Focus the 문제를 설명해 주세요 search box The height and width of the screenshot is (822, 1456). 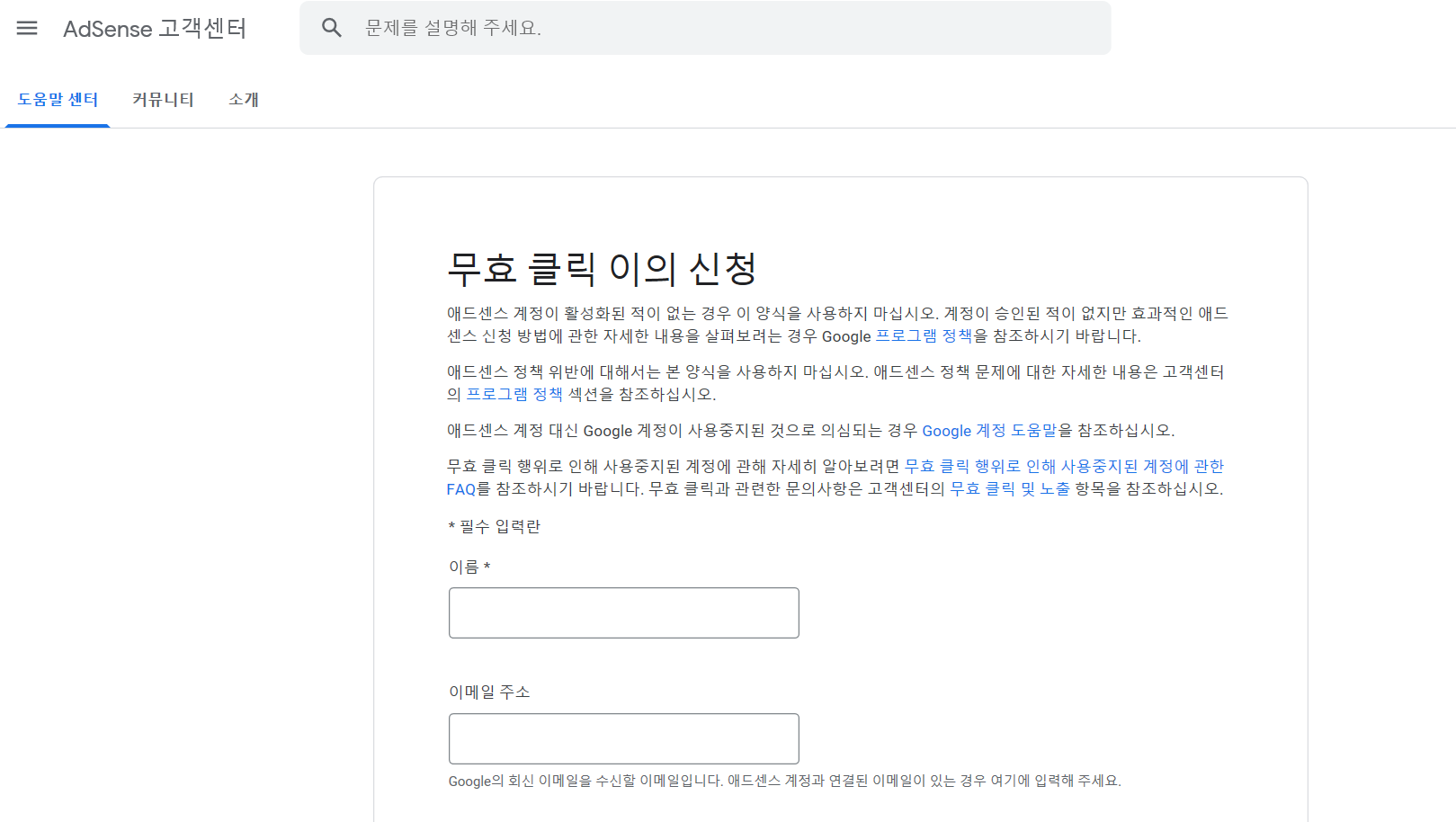click(x=705, y=28)
